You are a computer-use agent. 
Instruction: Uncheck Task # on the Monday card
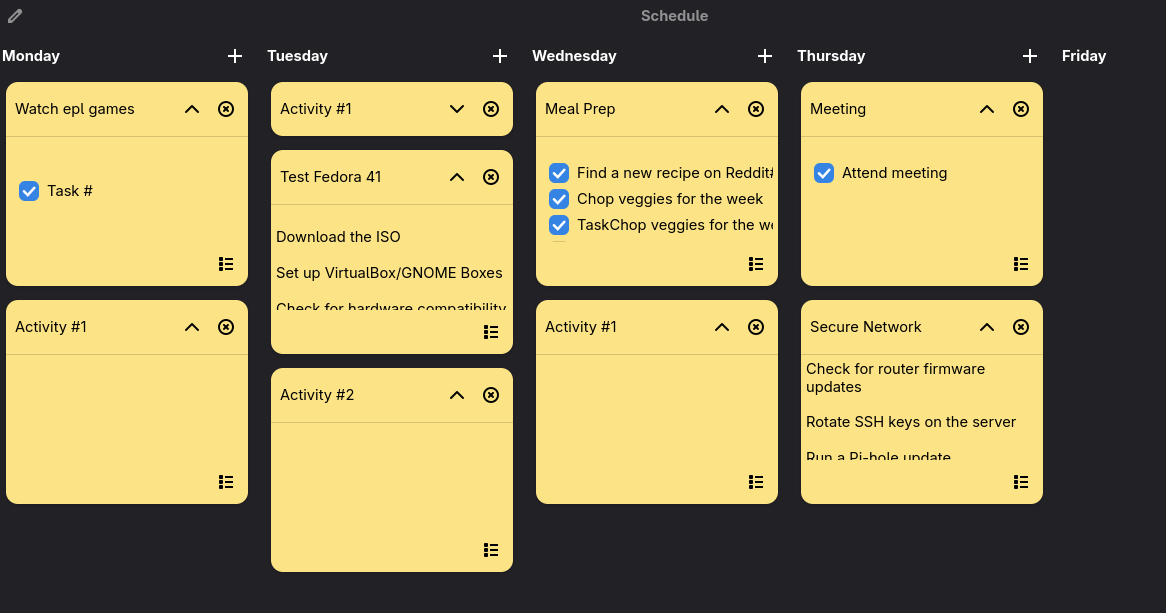tap(28, 191)
